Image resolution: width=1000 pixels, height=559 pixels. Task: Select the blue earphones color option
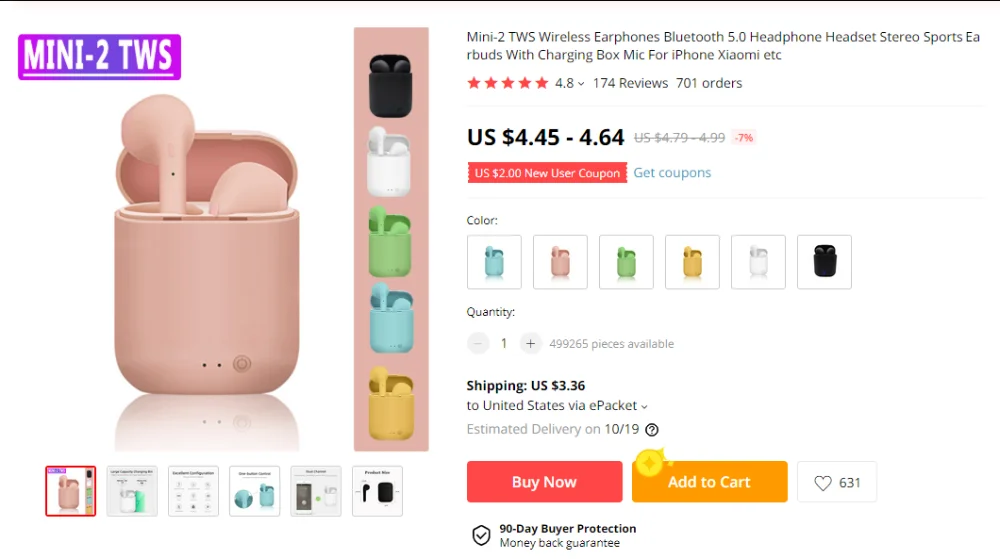coord(494,262)
